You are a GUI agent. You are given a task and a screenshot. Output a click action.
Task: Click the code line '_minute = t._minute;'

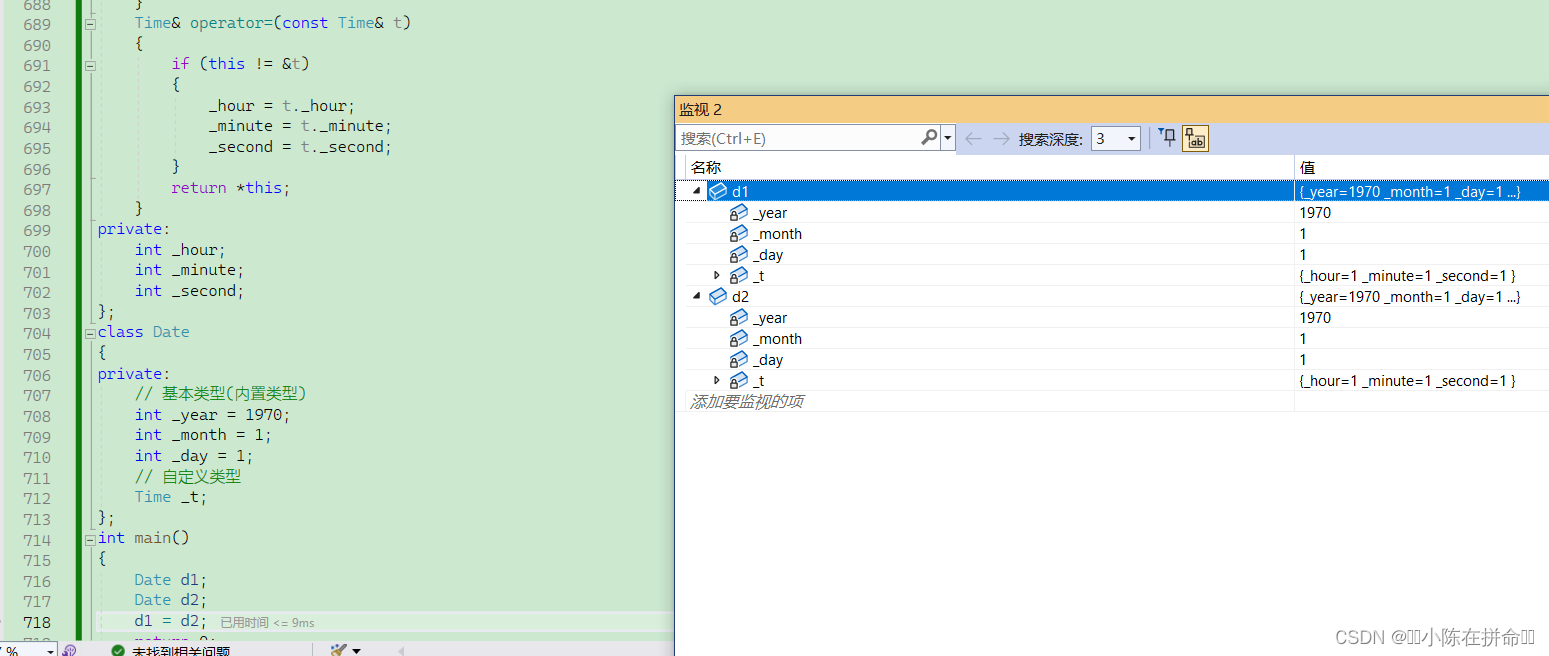(300, 126)
